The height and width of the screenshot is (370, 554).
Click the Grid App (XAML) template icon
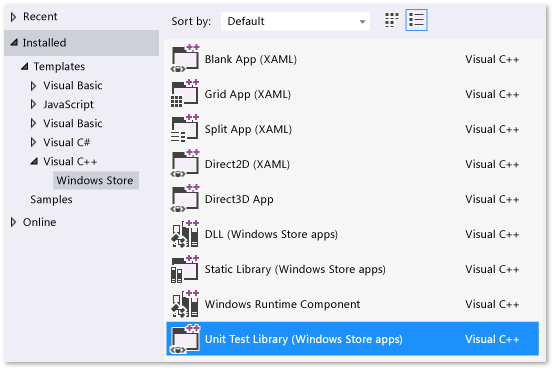[185, 93]
